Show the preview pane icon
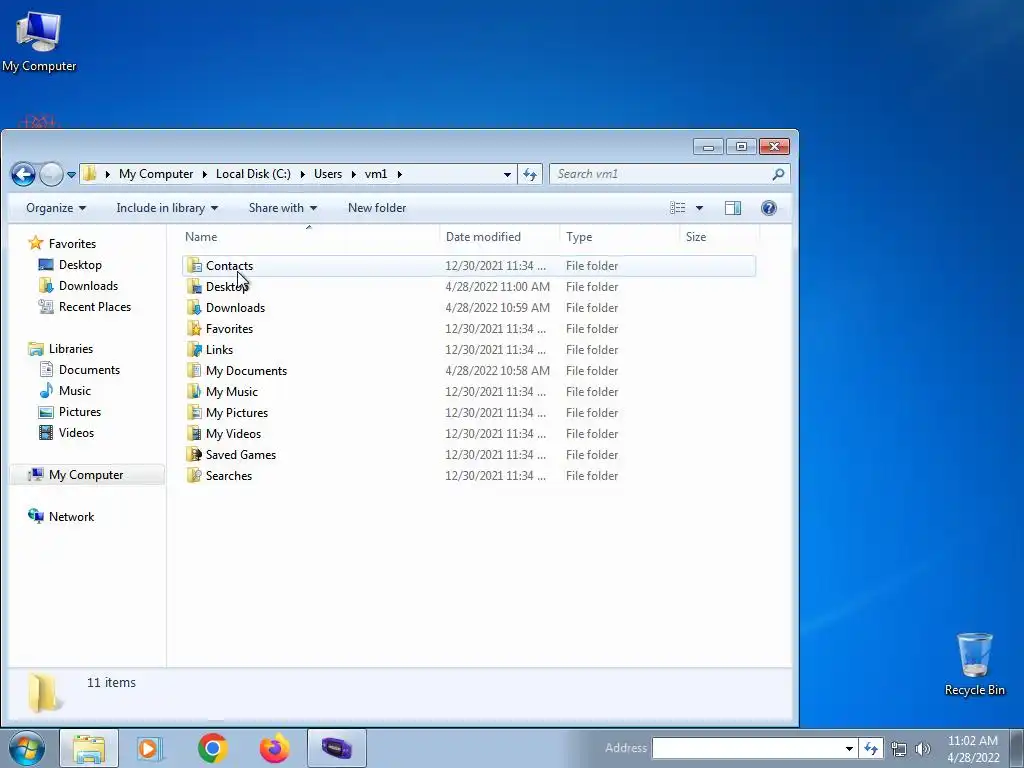This screenshot has height=768, width=1024. coord(733,208)
